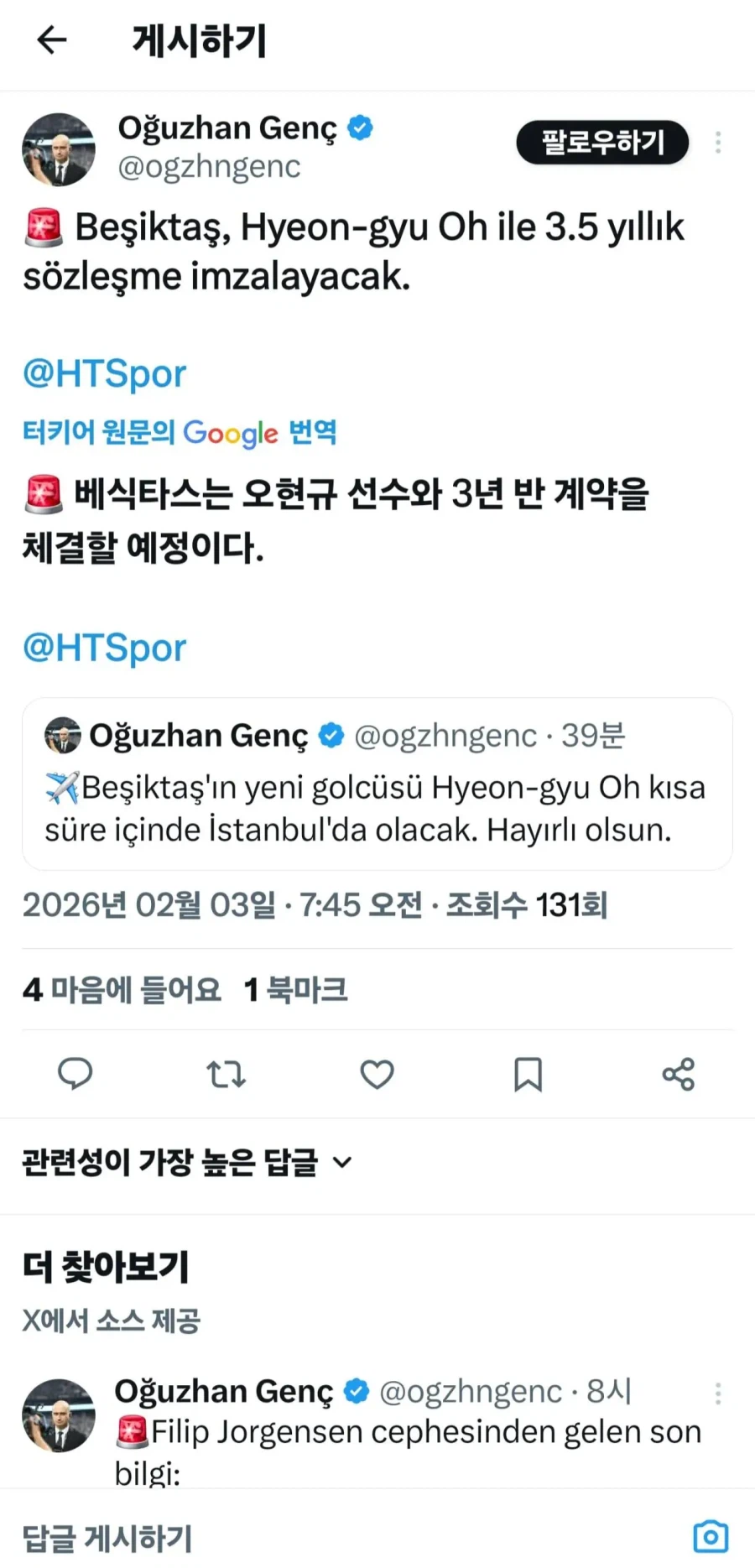Screen dimensions: 755x1568
Task: Tap the share icon
Action: [678, 1074]
